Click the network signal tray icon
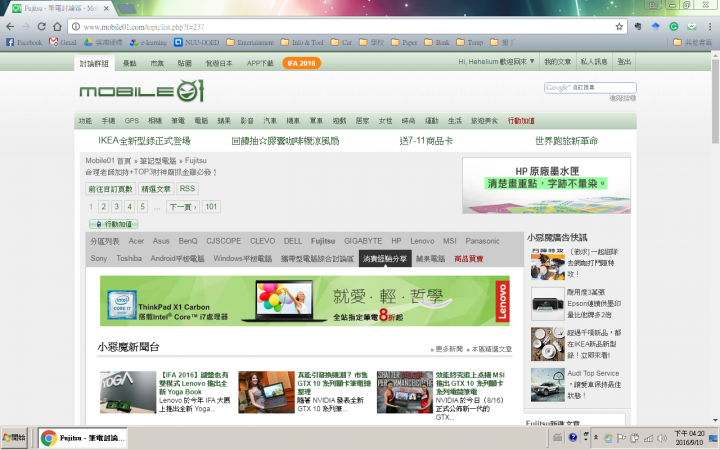This screenshot has width=720, height=450. point(648,438)
